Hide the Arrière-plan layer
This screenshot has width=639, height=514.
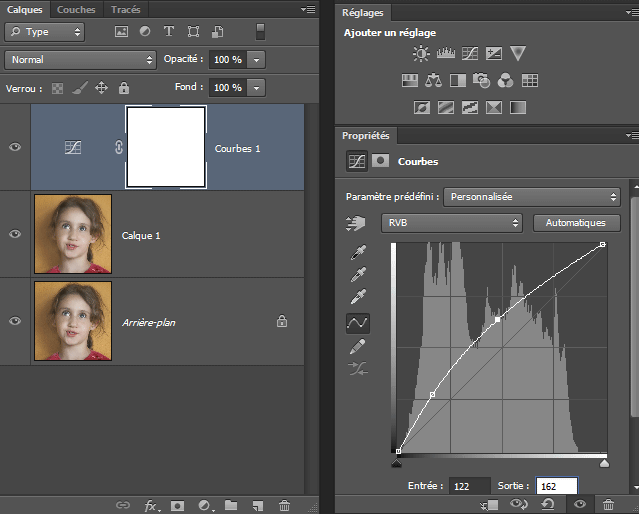[15, 321]
